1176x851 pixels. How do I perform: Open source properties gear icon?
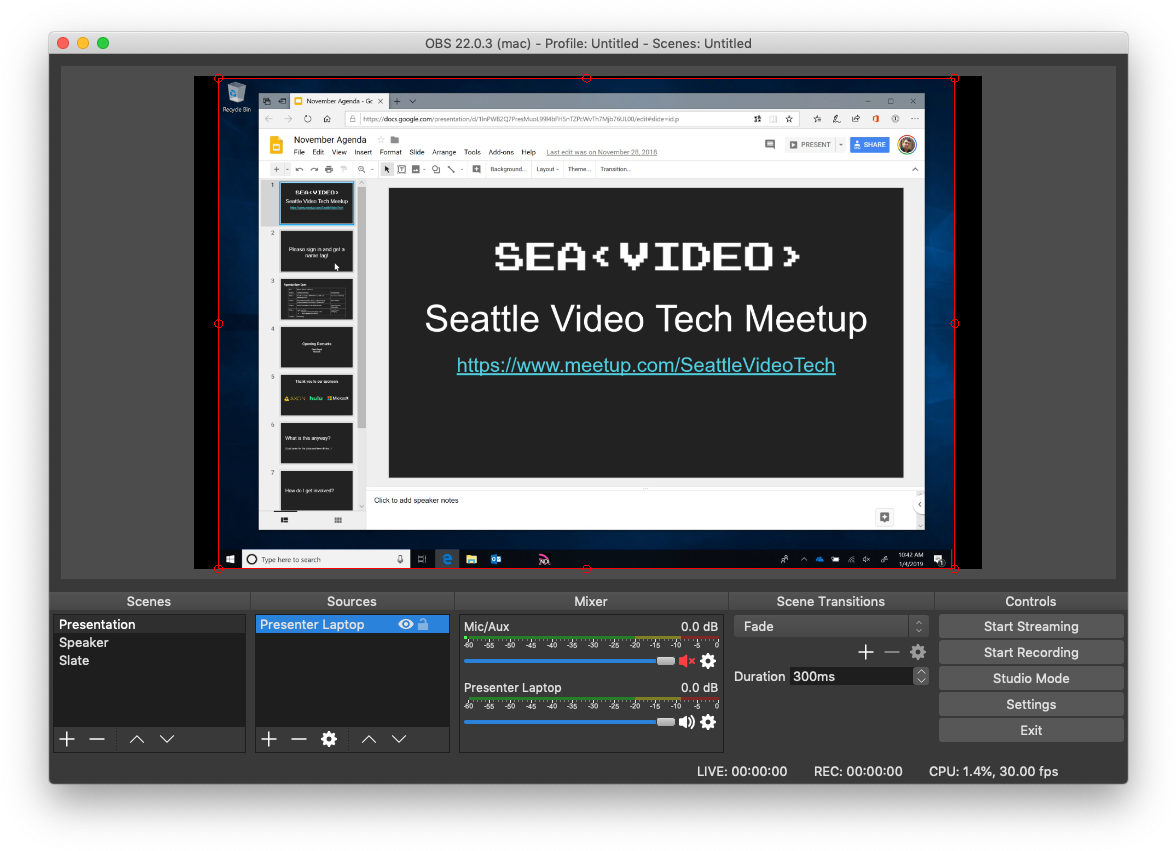pos(328,739)
